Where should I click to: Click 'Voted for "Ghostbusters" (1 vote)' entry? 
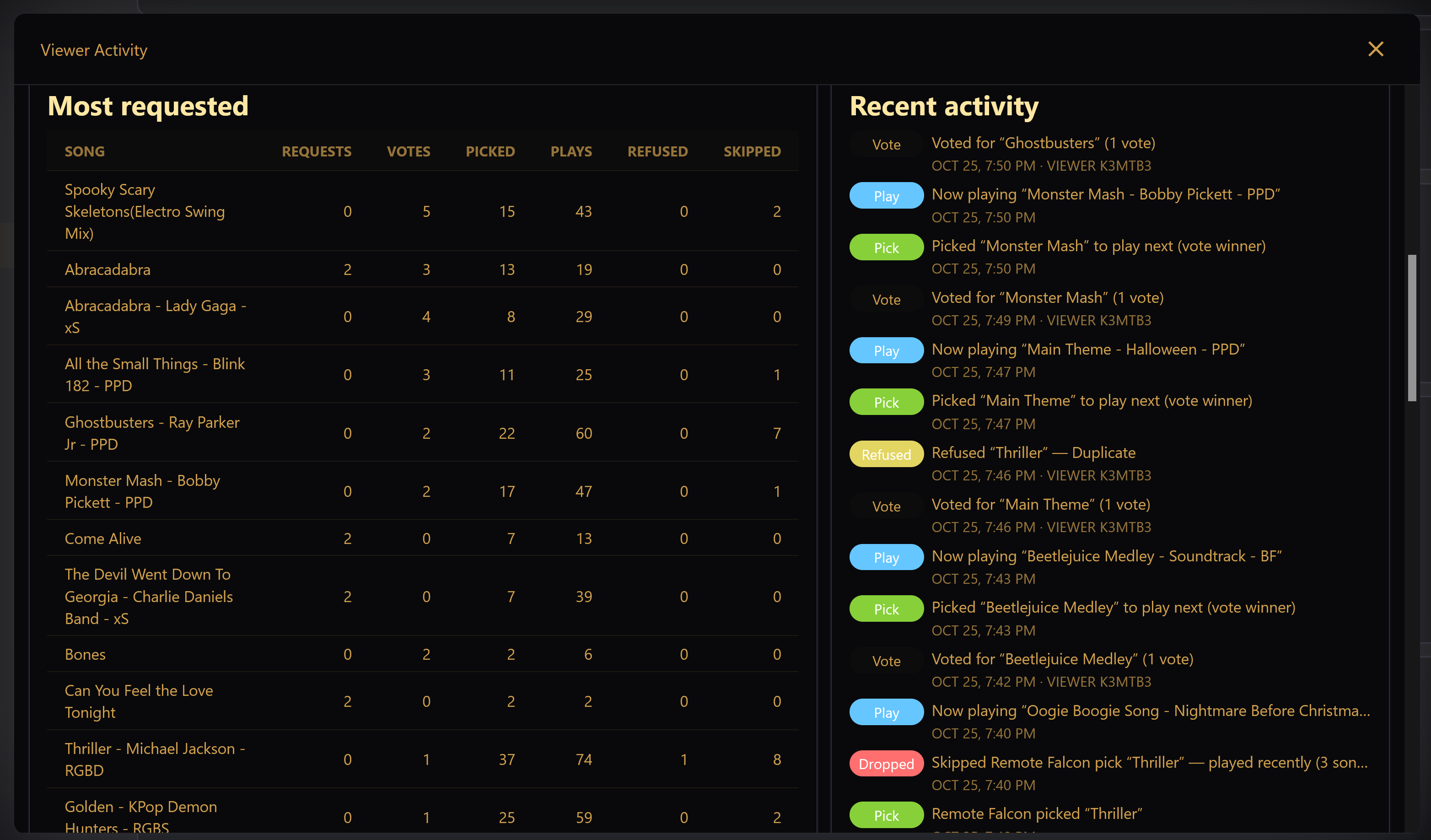pos(1043,143)
